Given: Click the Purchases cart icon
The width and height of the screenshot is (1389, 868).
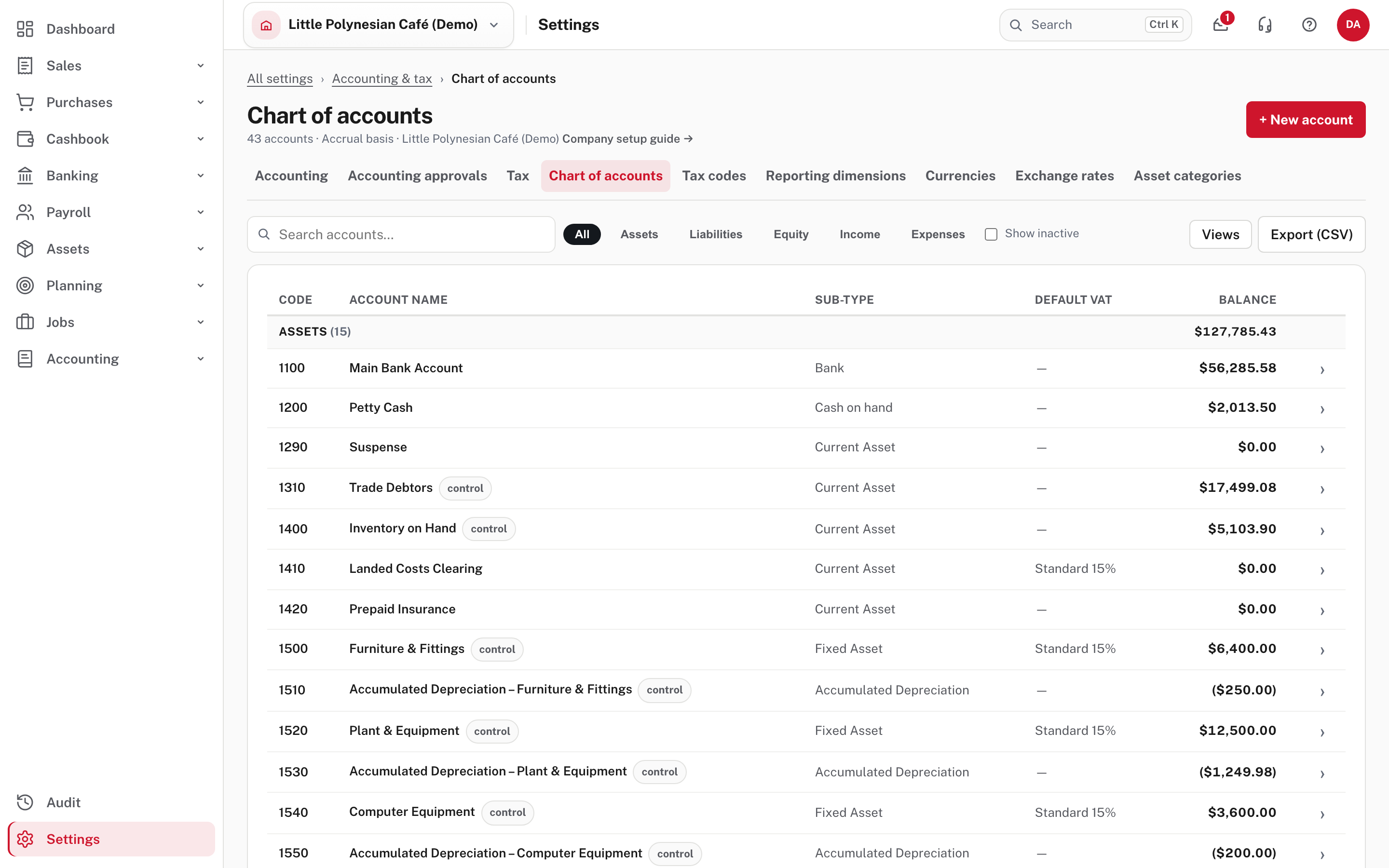Looking at the screenshot, I should coord(25,102).
